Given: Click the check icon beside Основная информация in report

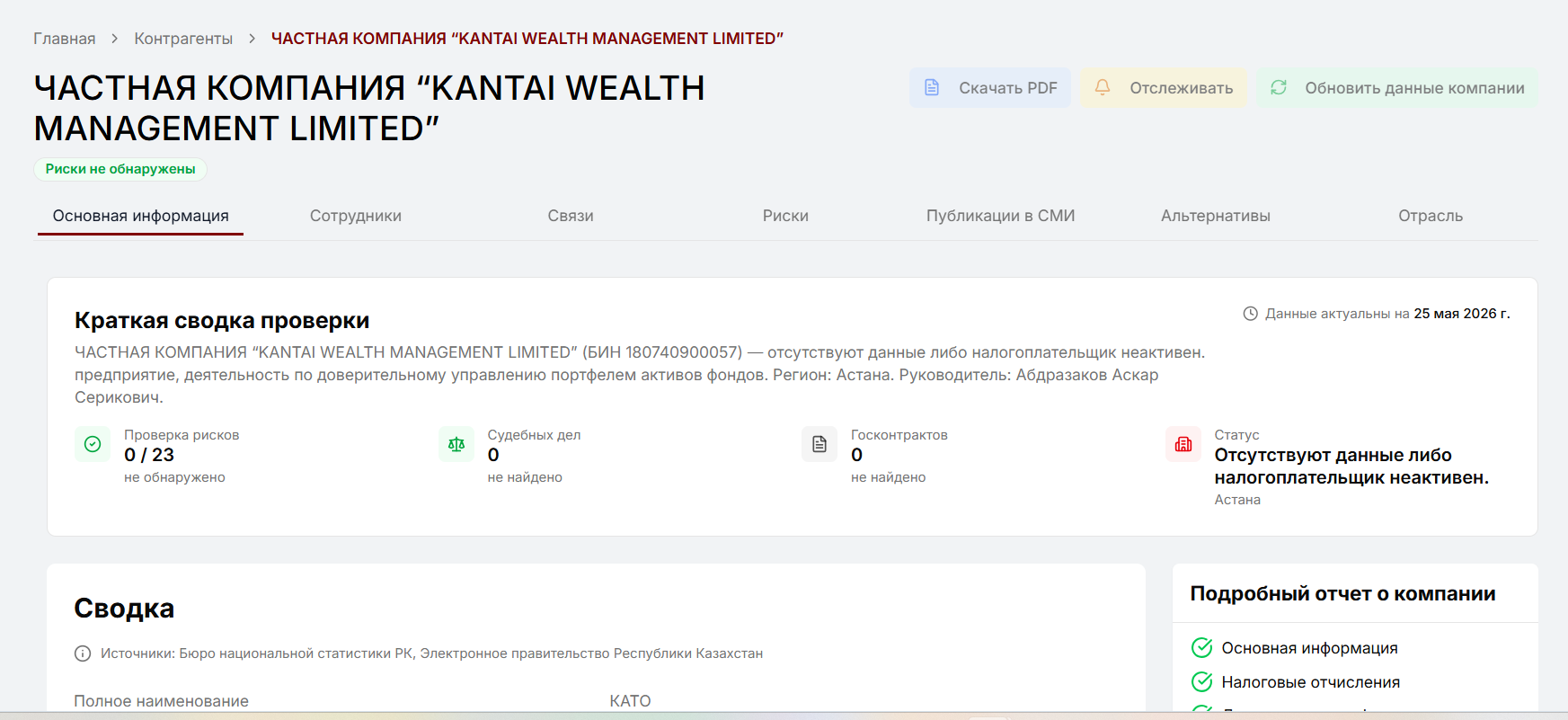Looking at the screenshot, I should (1201, 648).
